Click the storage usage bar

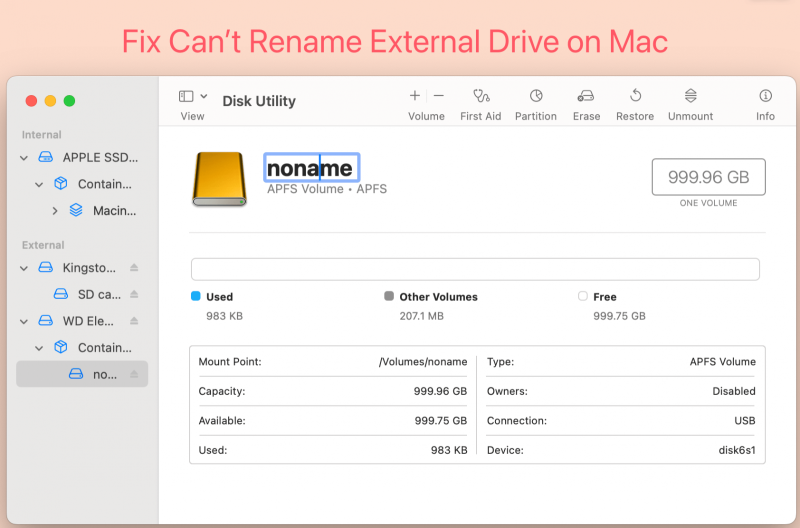point(475,269)
